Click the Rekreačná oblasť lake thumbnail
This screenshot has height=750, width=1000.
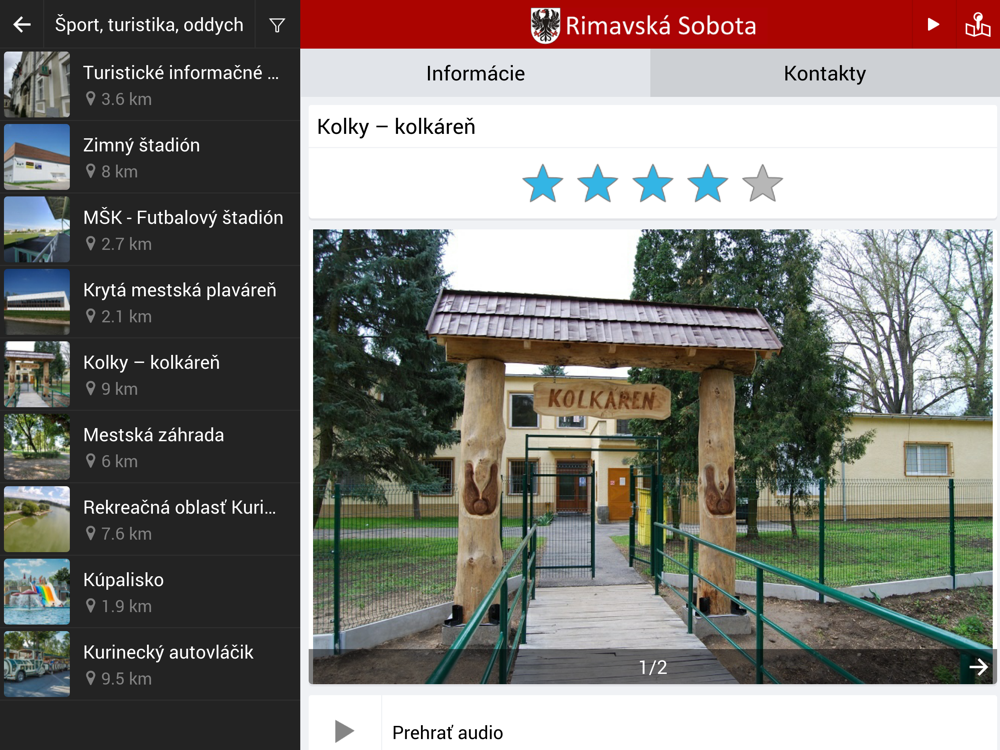point(37,518)
